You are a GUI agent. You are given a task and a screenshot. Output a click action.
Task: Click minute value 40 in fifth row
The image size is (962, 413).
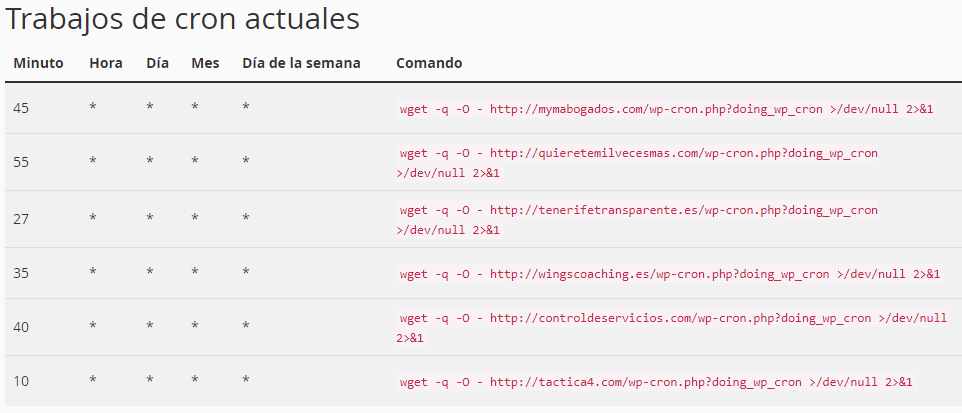pos(21,327)
